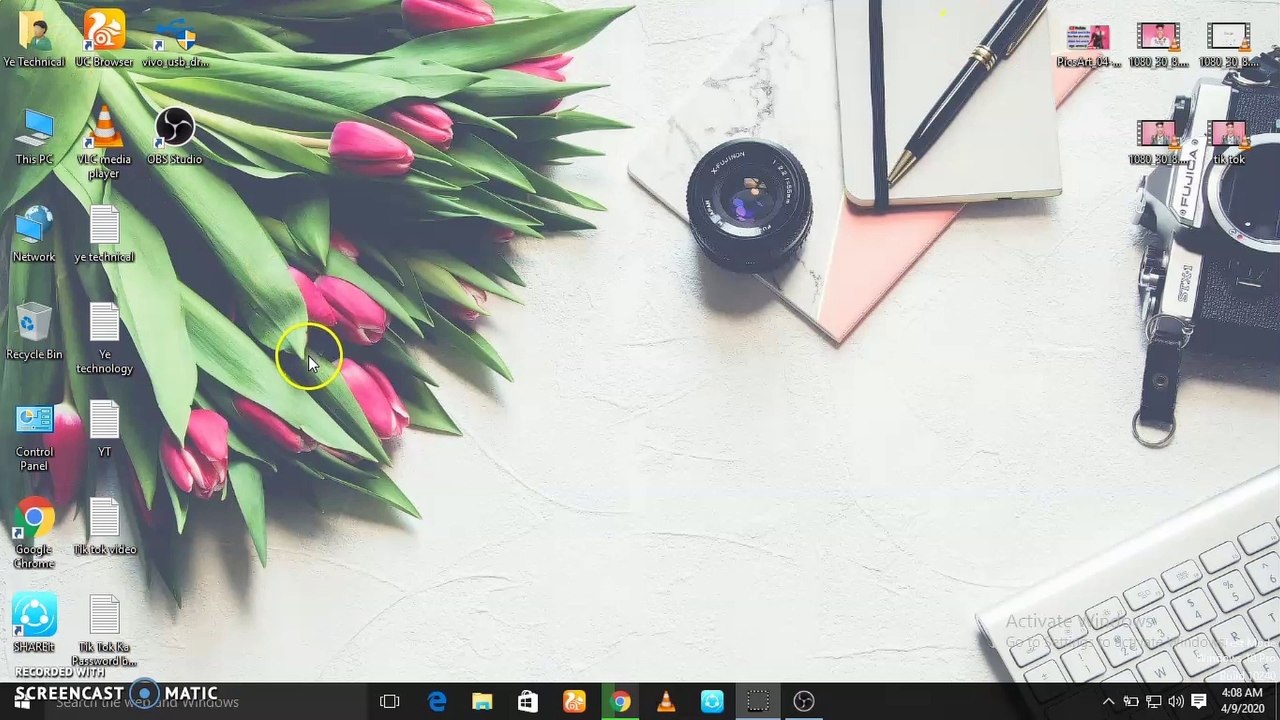The image size is (1280, 720).
Task: Launch the UC Browser desktop shortcut
Action: pyautogui.click(x=104, y=38)
